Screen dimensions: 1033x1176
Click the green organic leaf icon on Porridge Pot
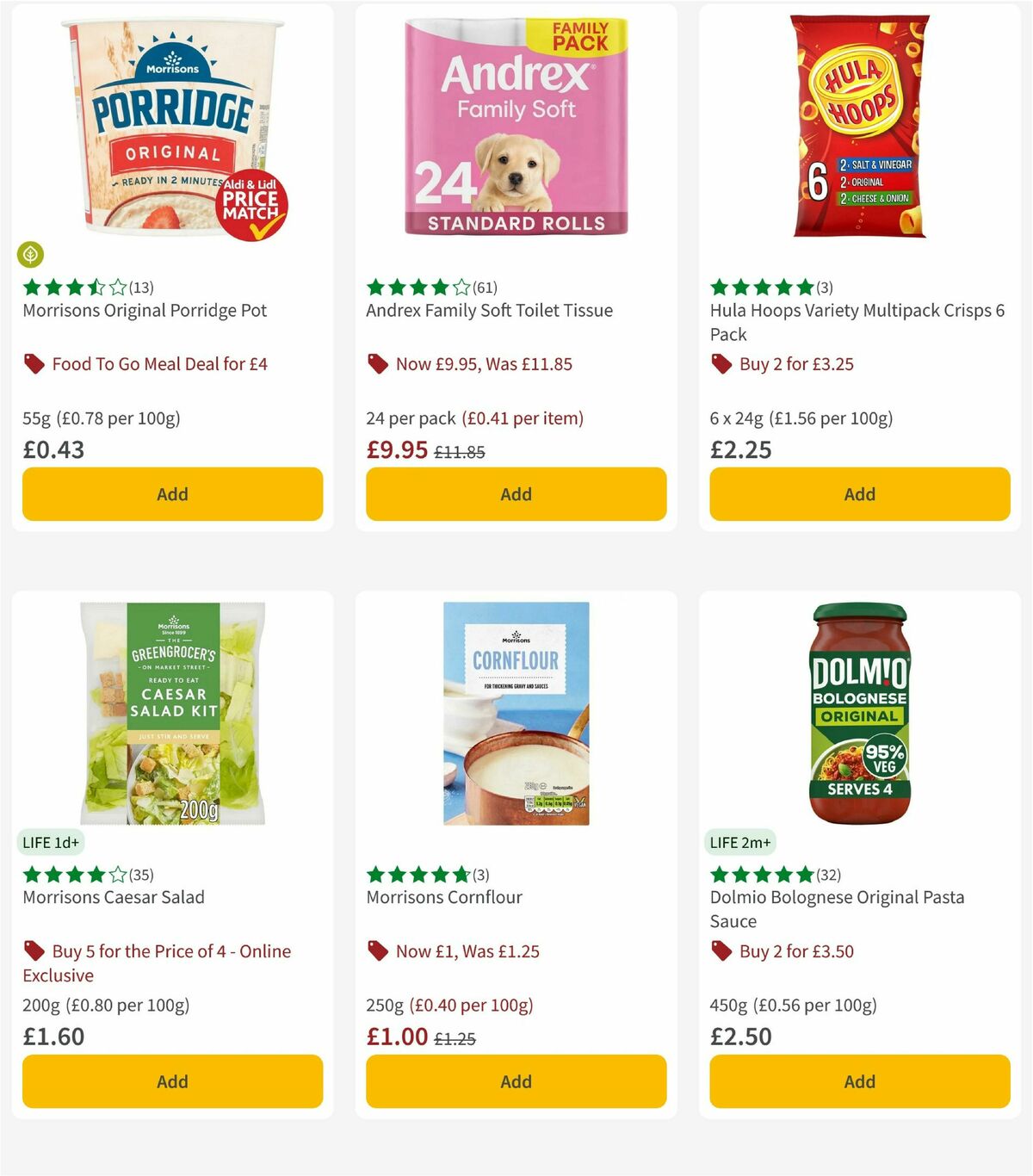tap(30, 256)
